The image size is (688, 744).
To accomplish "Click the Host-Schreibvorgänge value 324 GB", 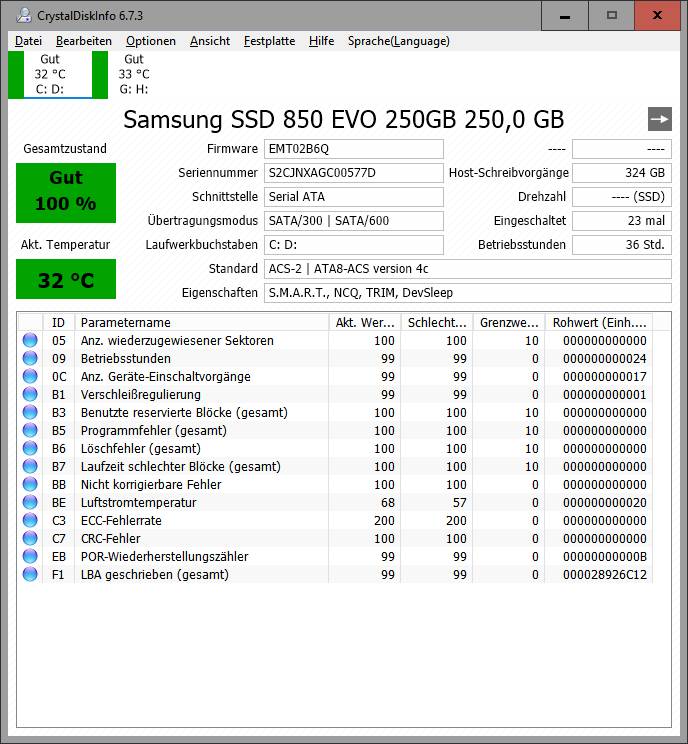I will (622, 173).
